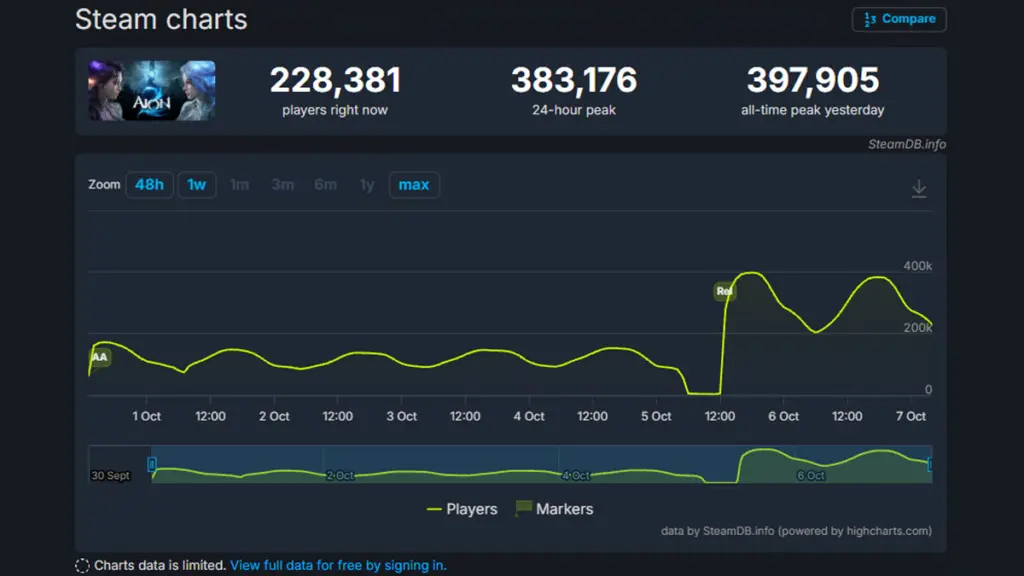Click the Aion 2 game thumbnail
Screen dimensions: 1024x576
click(x=152, y=90)
